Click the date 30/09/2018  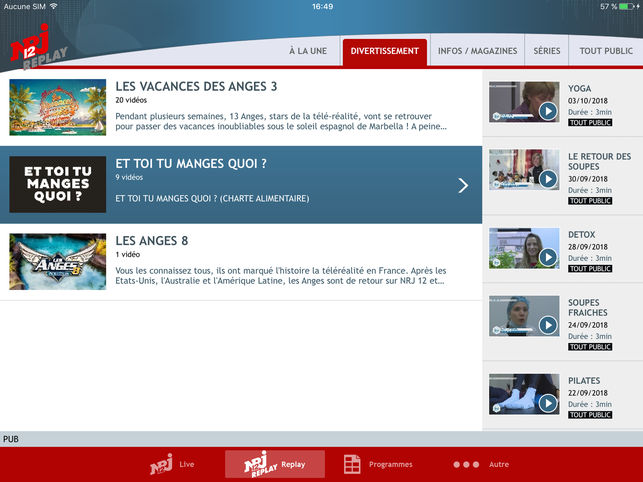pyautogui.click(x=588, y=179)
